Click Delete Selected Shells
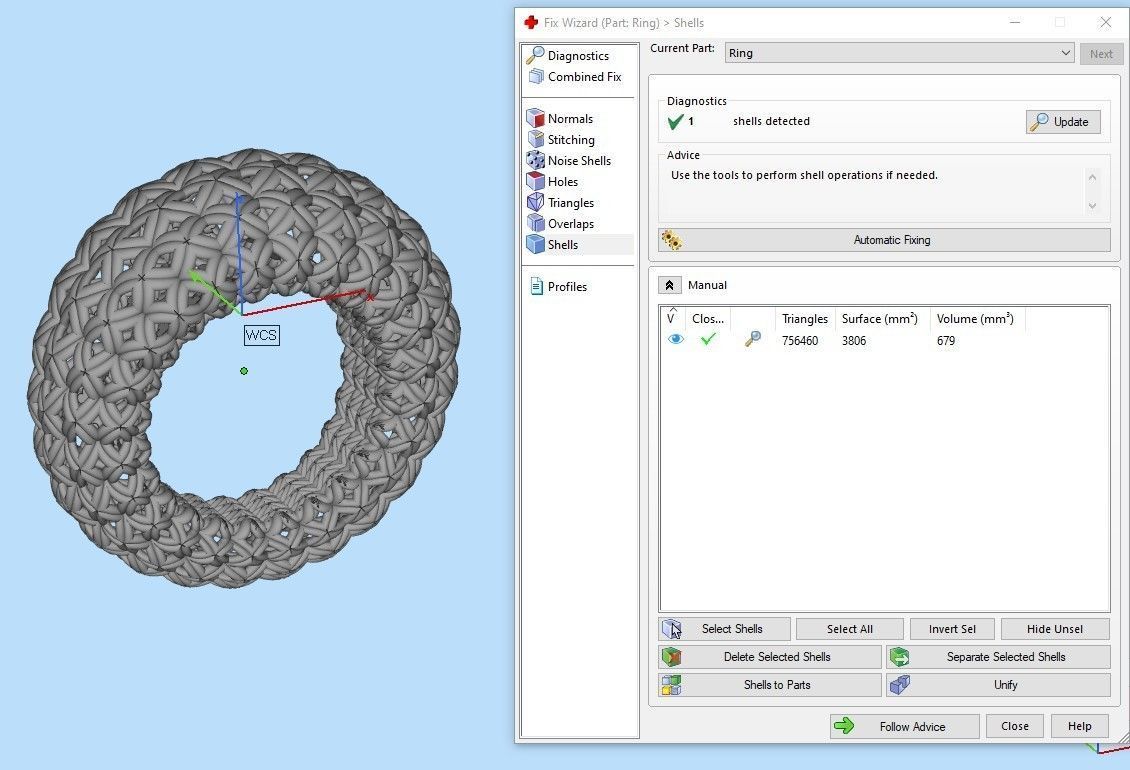The width and height of the screenshot is (1130, 770). click(x=769, y=657)
